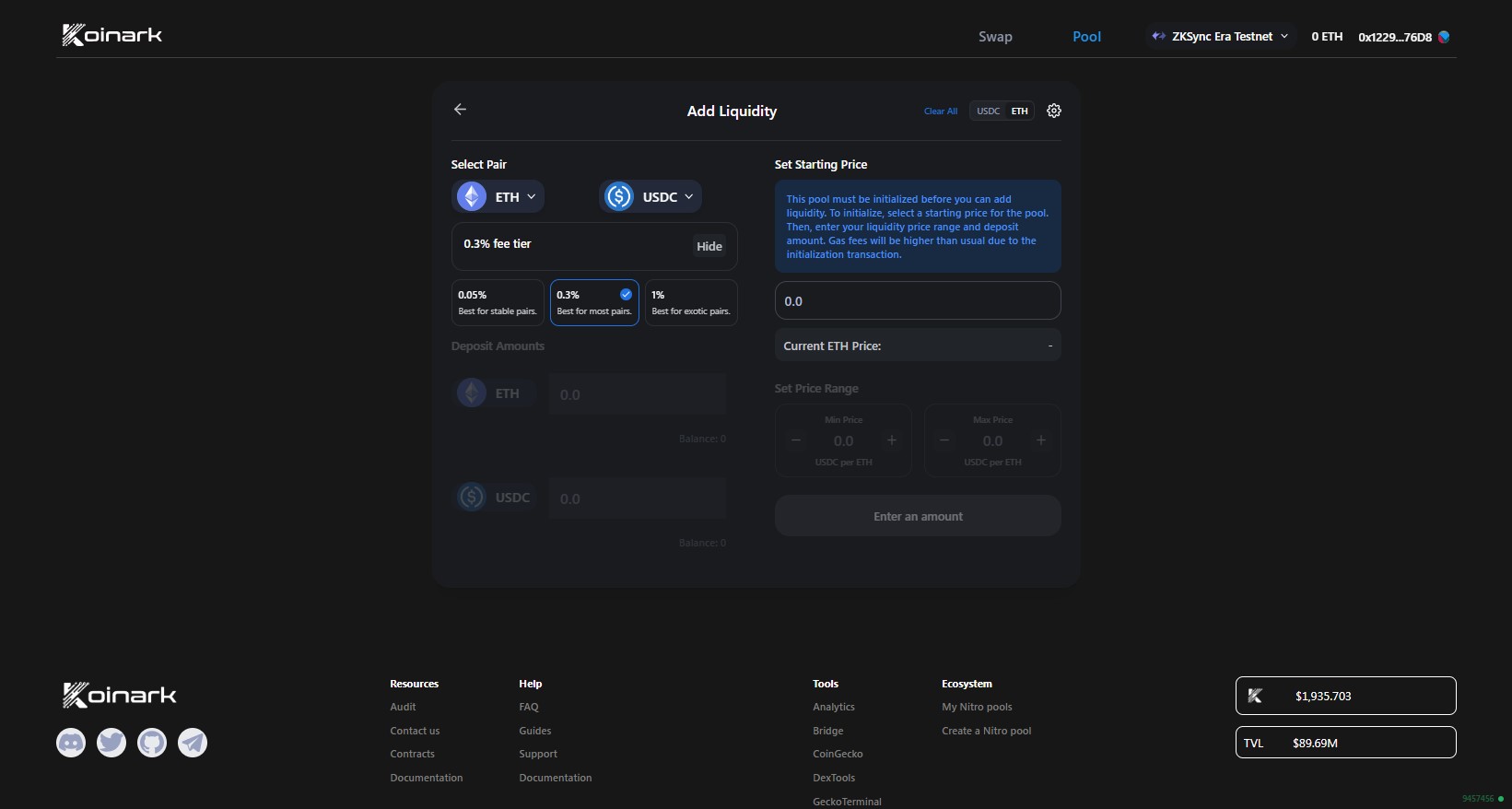The width and height of the screenshot is (1512, 809).
Task: Click the starting price input field
Action: coord(917,301)
